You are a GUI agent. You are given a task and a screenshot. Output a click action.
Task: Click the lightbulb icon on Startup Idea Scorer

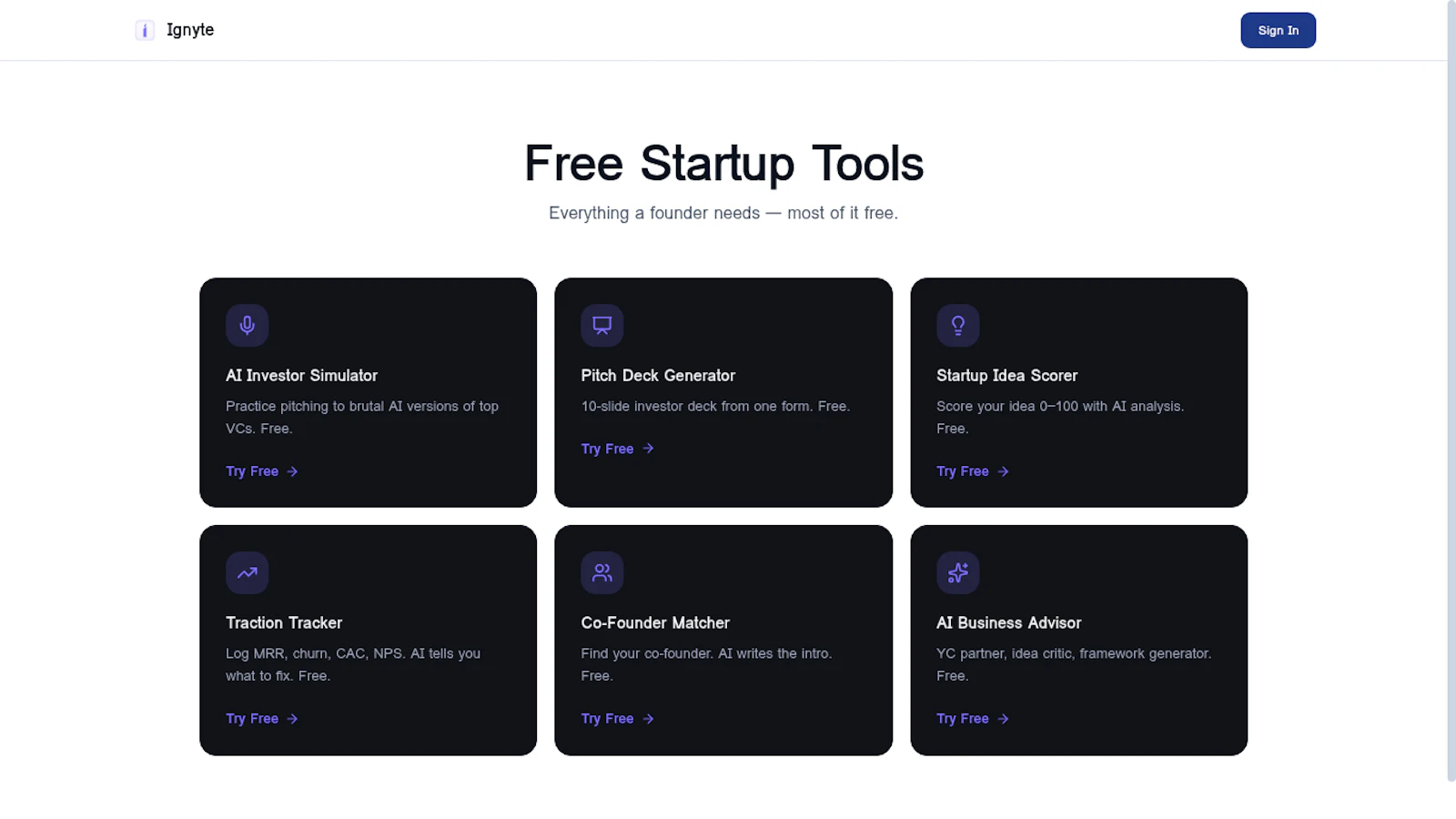tap(957, 325)
